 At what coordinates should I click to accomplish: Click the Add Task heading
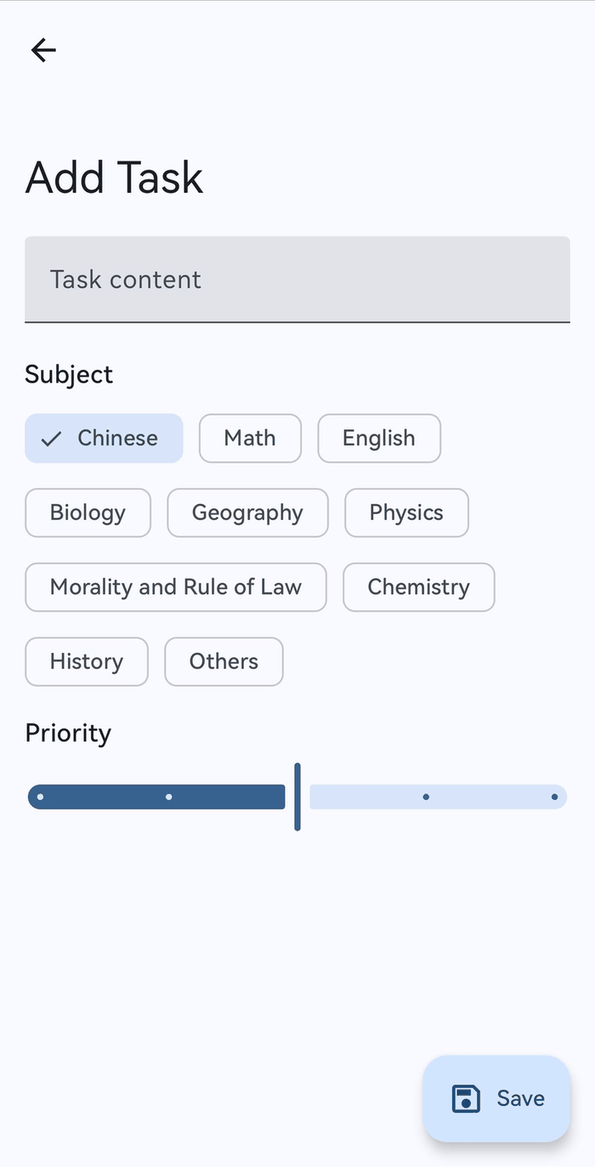(114, 177)
